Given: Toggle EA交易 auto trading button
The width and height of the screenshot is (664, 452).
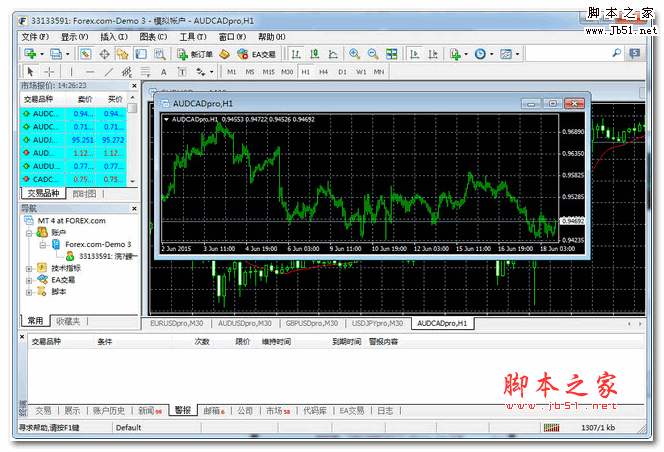Looking at the screenshot, I should click(x=256, y=54).
